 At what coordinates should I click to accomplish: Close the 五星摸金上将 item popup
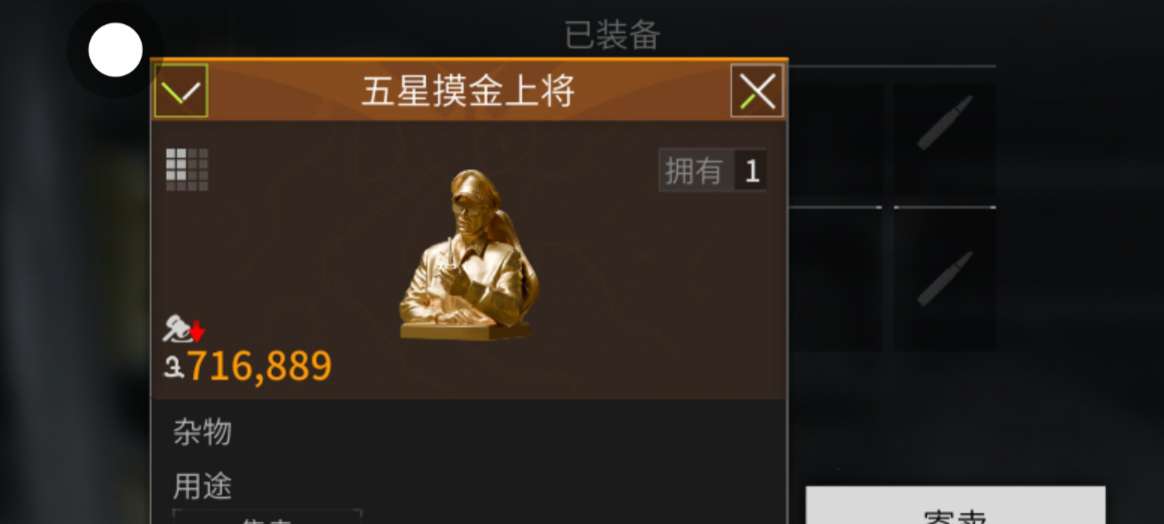[757, 91]
